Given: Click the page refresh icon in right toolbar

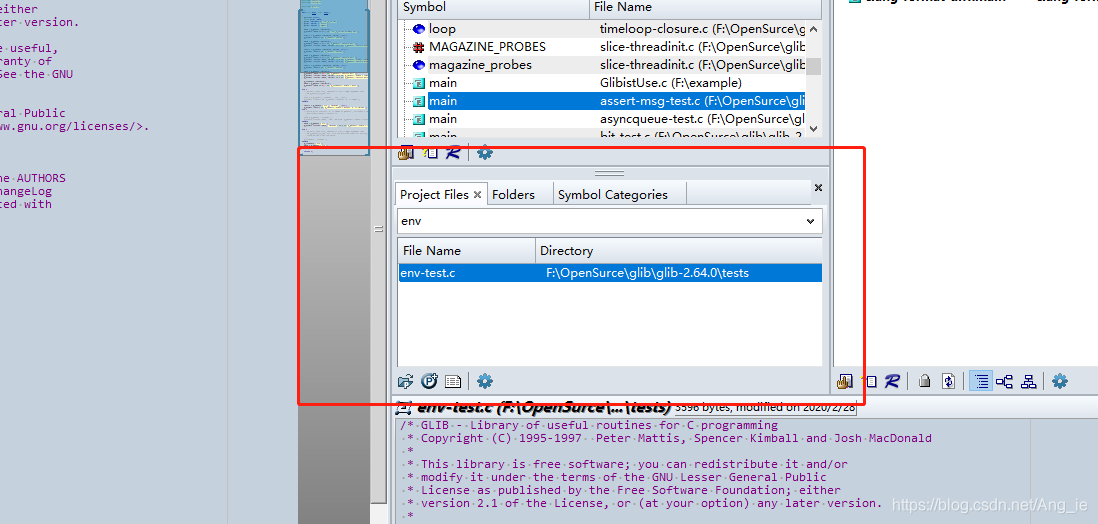Looking at the screenshot, I should (948, 381).
